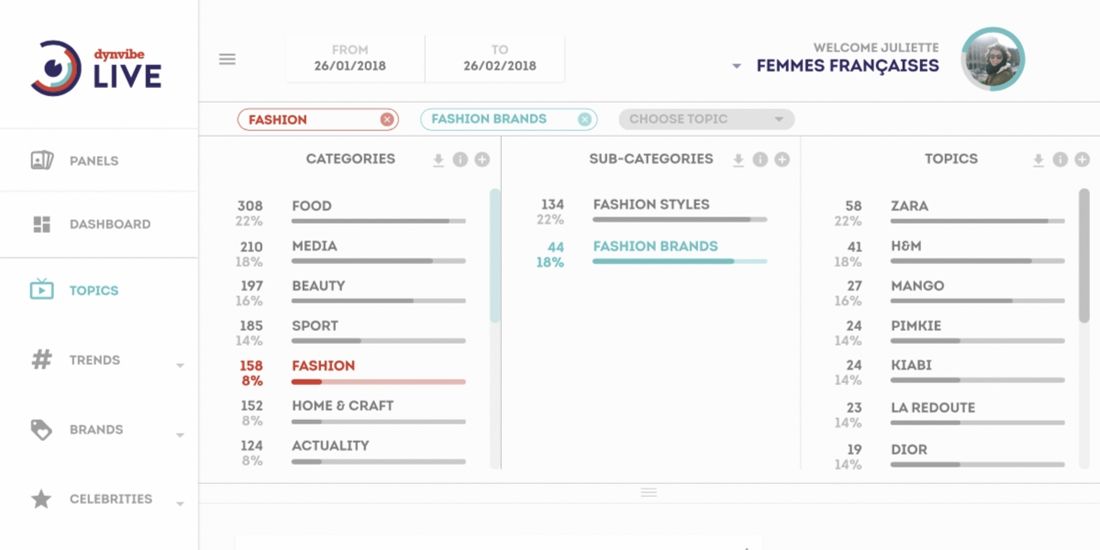Remove the FASHION BRANDS filter tag
1100x550 pixels.
tap(584, 120)
